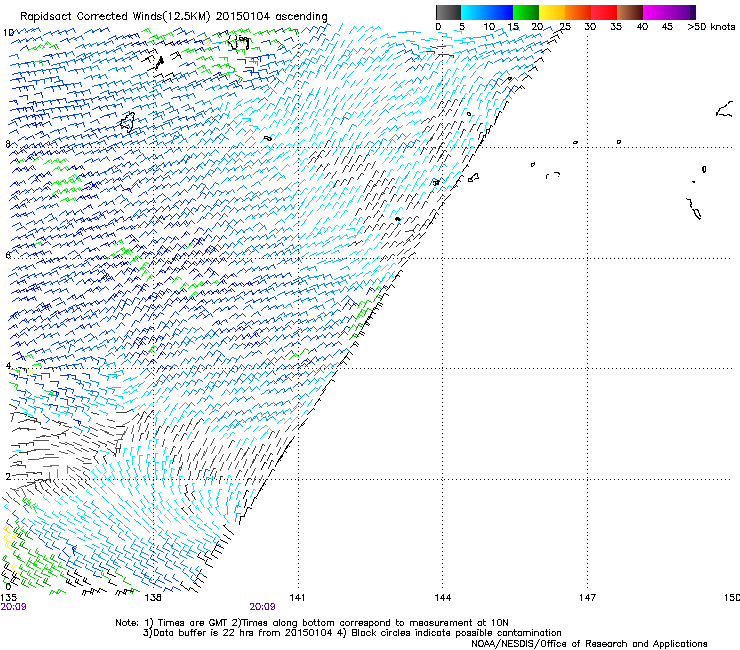
Task: Click the red 30-35 knots color segment
Action: click(604, 12)
